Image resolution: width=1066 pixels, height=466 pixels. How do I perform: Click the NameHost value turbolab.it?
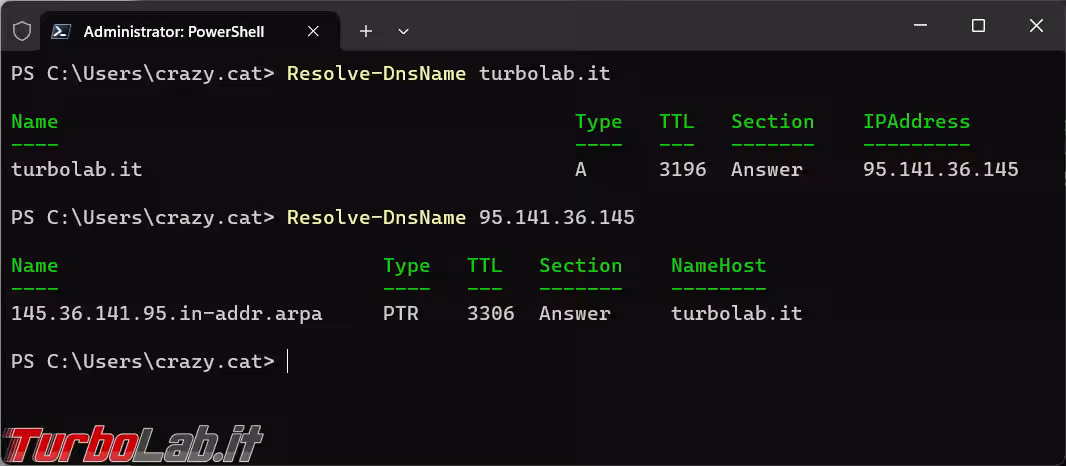tap(736, 313)
